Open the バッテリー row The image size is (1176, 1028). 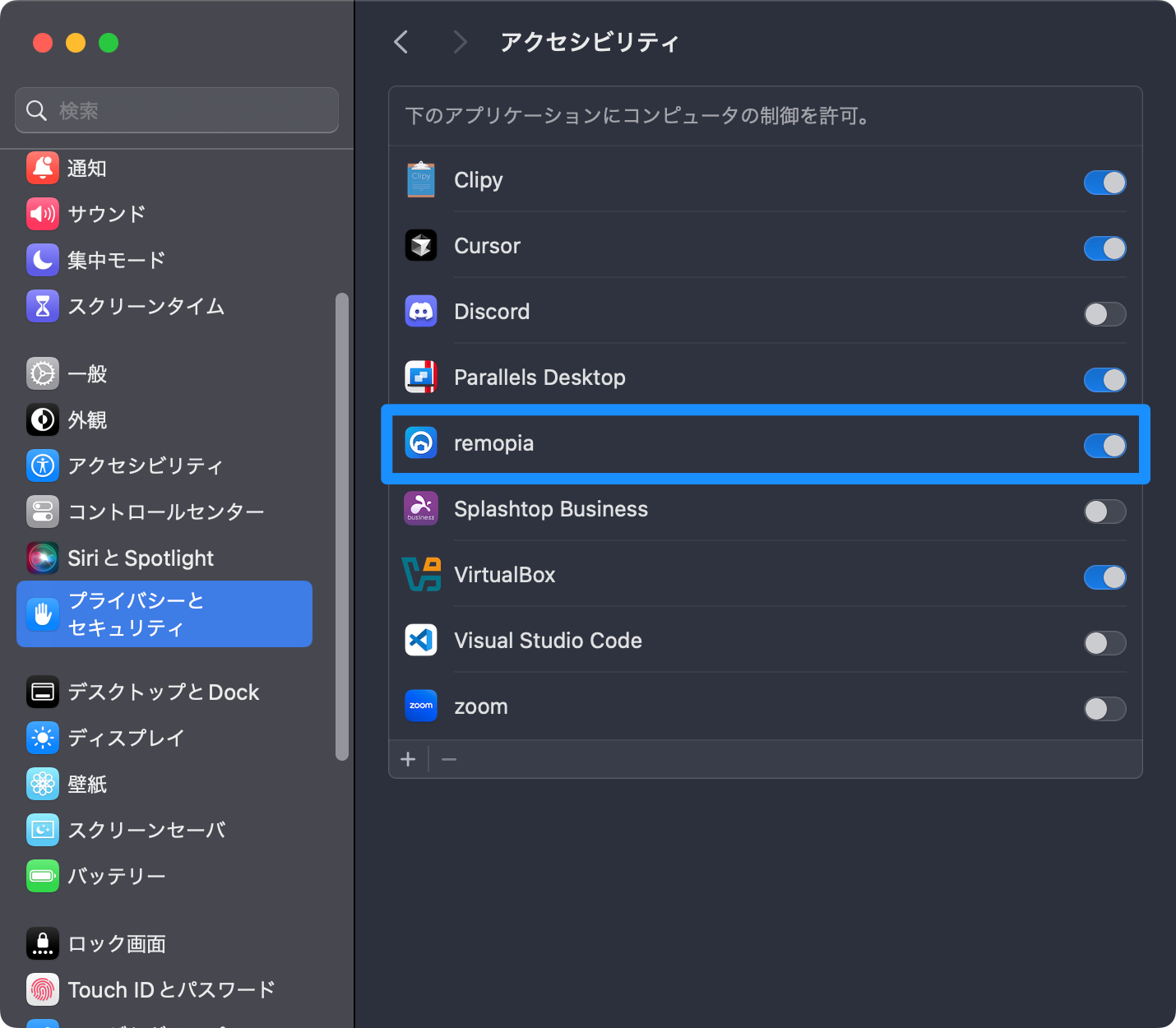[x=164, y=877]
